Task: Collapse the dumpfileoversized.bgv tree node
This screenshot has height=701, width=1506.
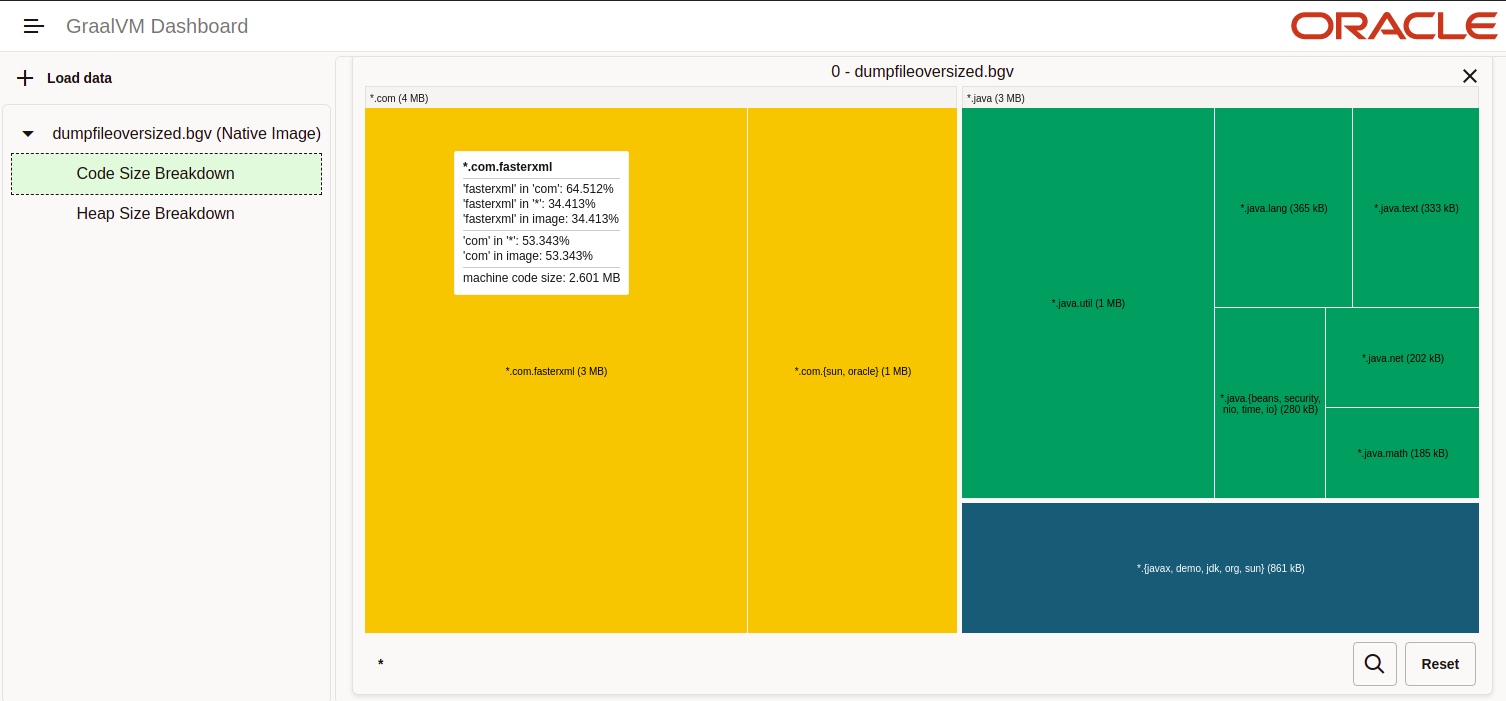Action: point(28,134)
